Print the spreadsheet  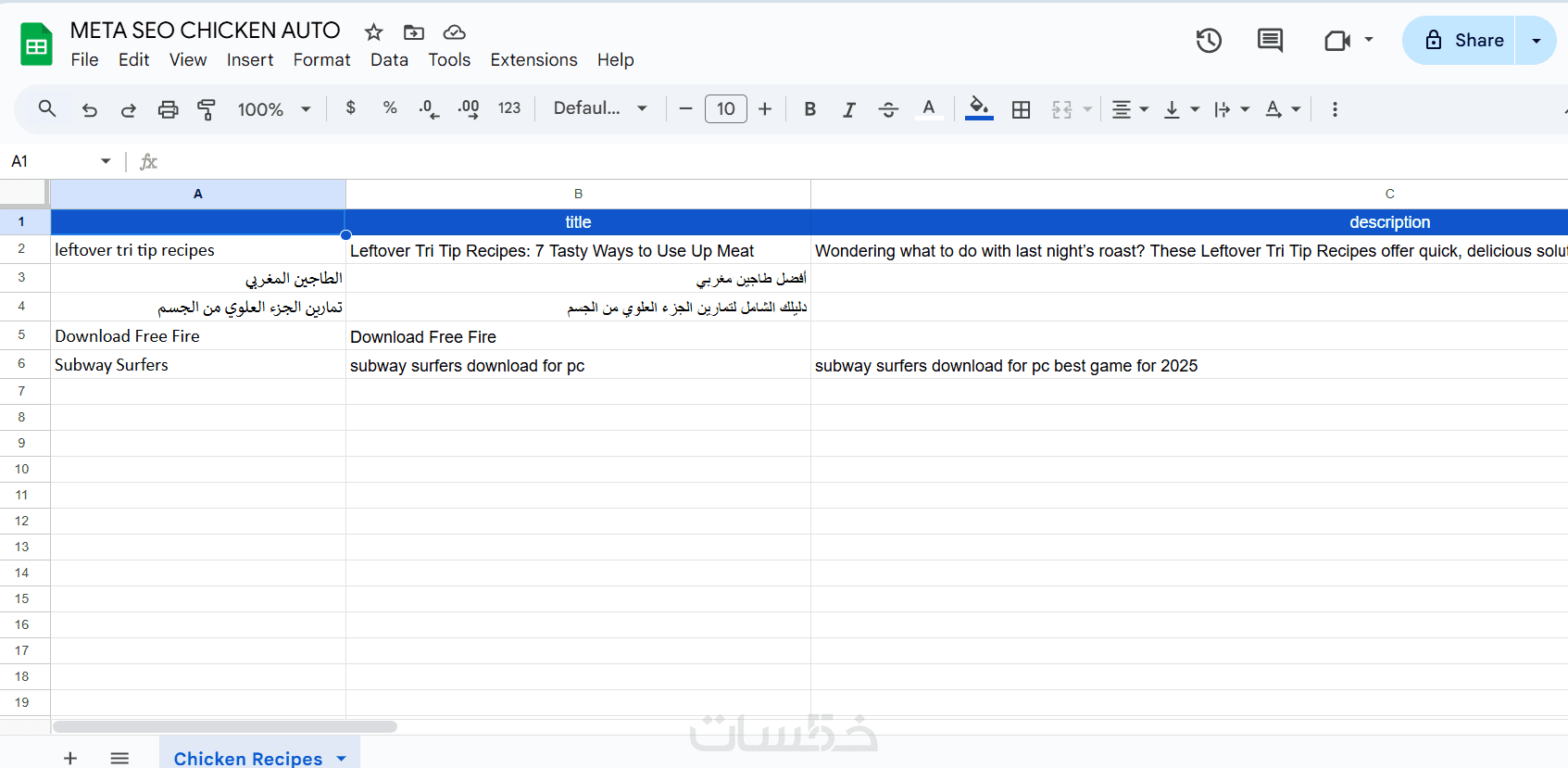(168, 109)
